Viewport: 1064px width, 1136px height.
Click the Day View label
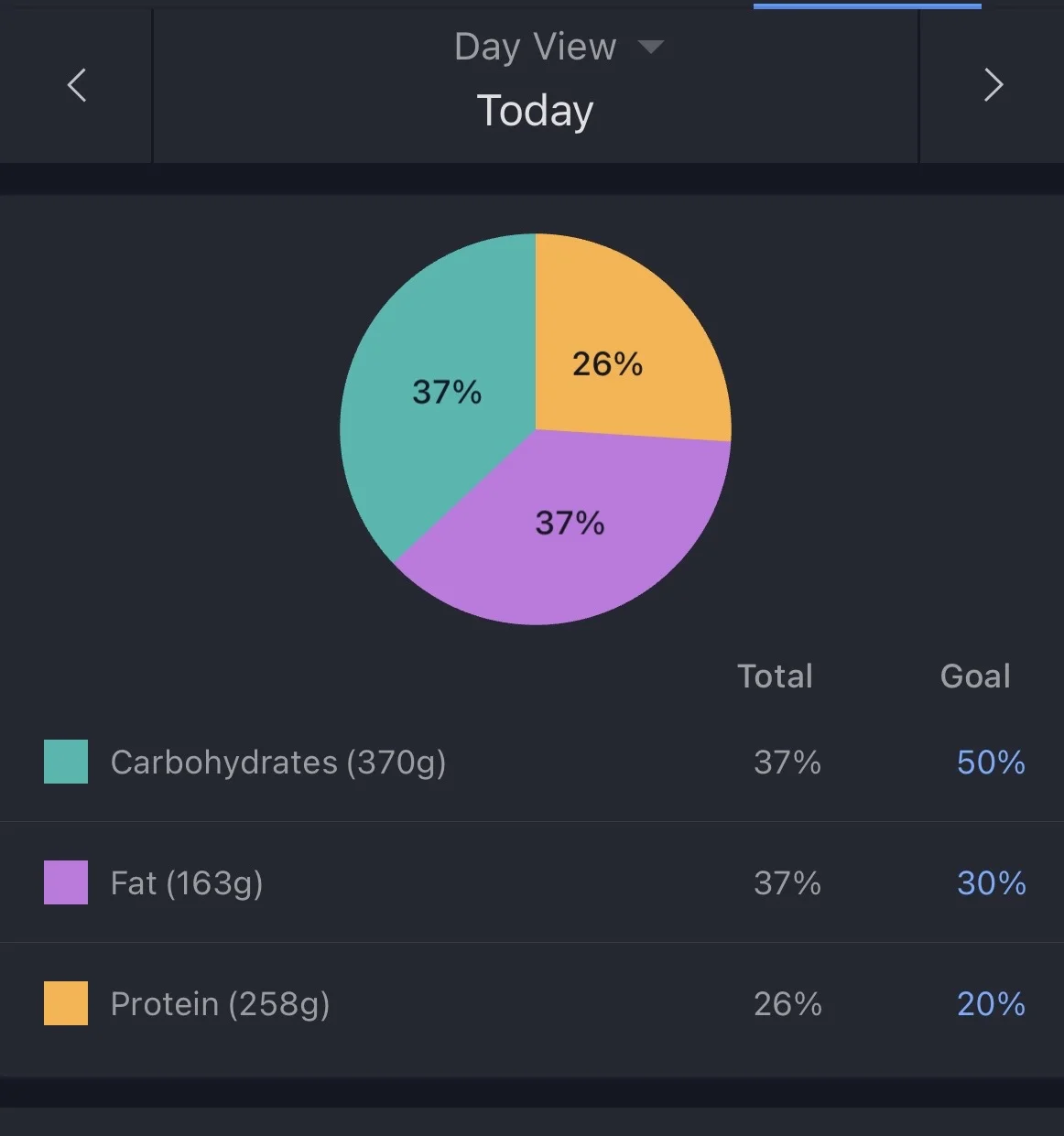pos(535,47)
